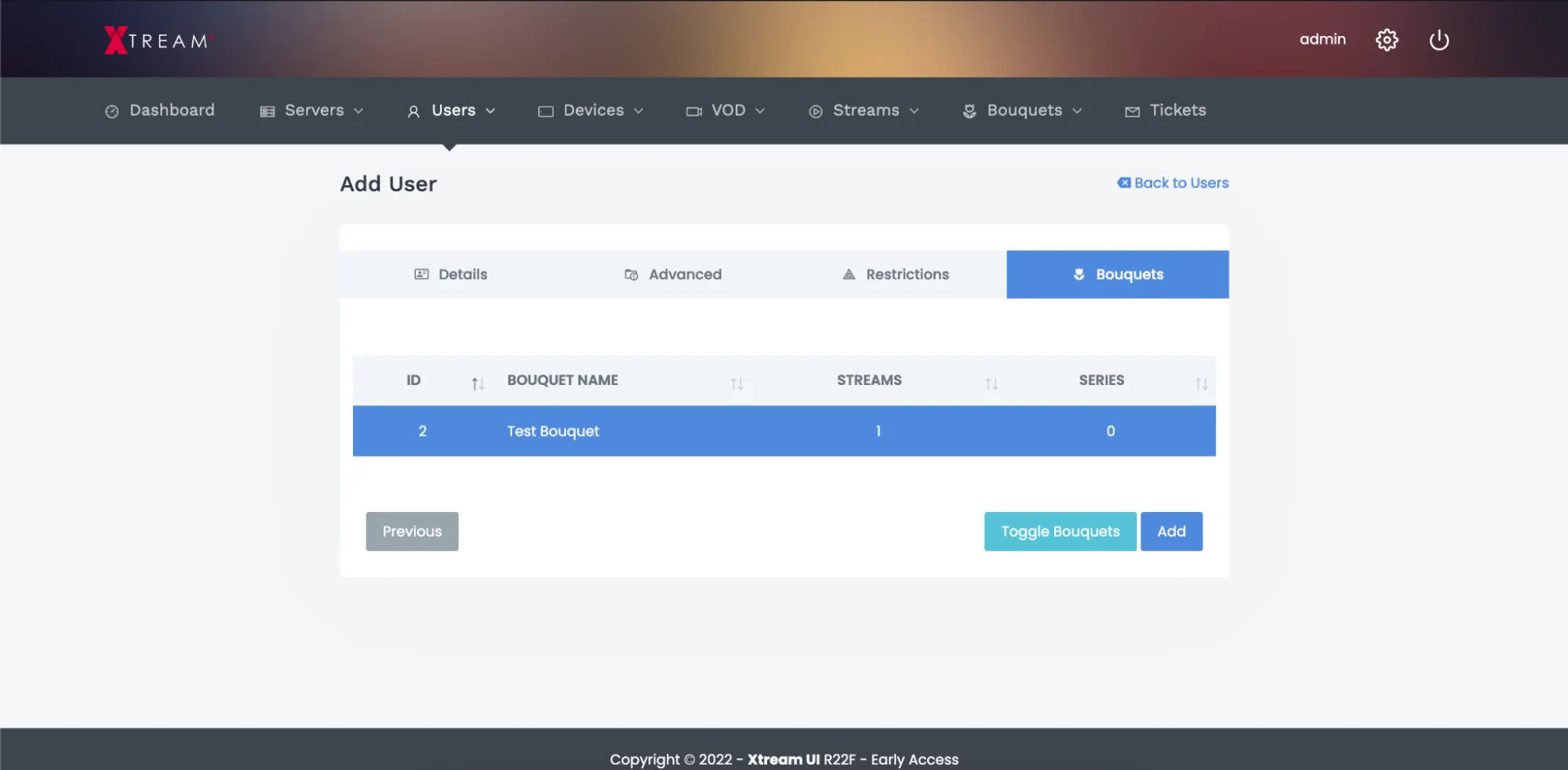Expand the Bouquets dropdown chevron
The image size is (1568, 770).
tap(1077, 111)
